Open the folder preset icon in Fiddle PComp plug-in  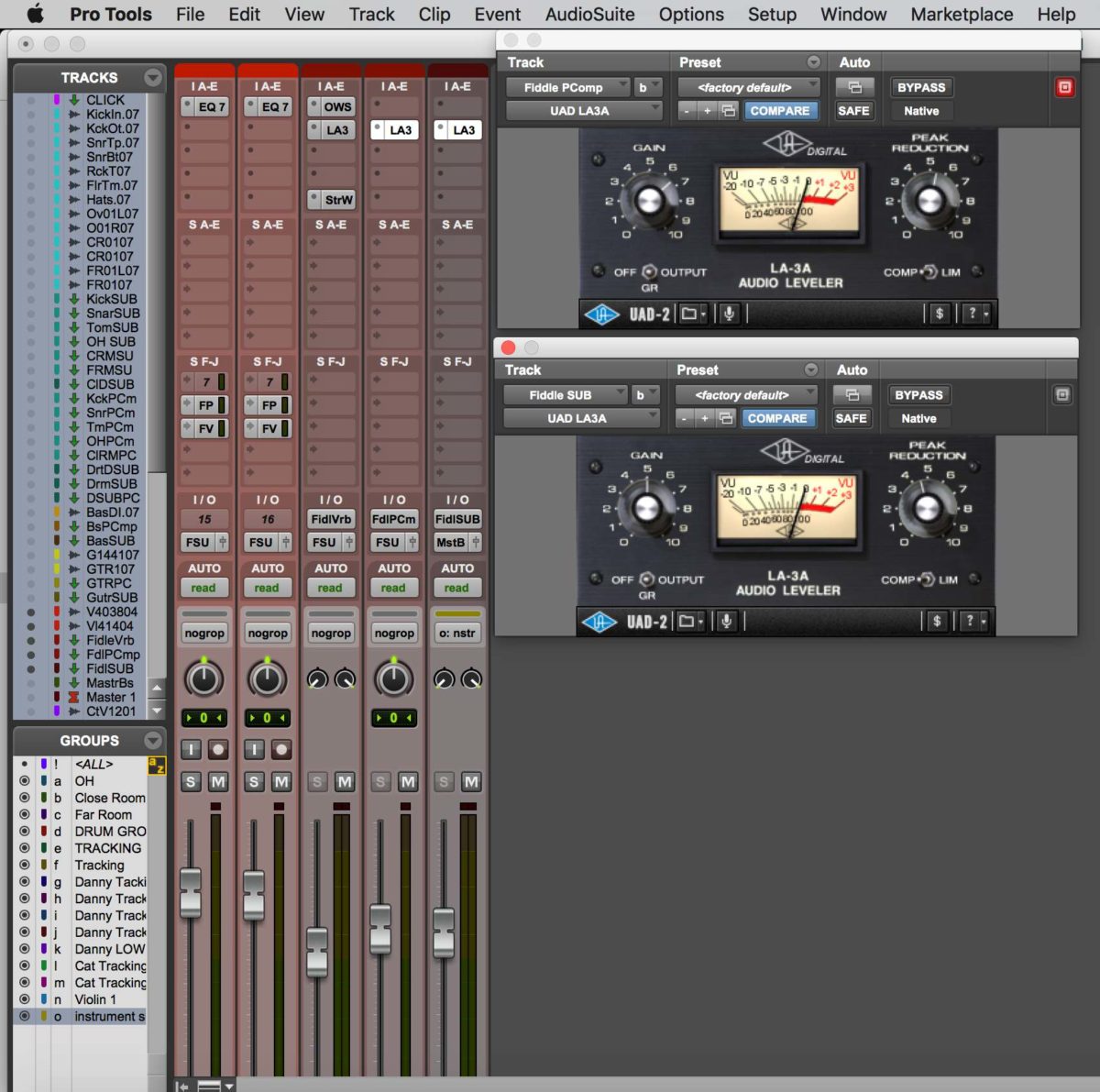click(x=692, y=314)
